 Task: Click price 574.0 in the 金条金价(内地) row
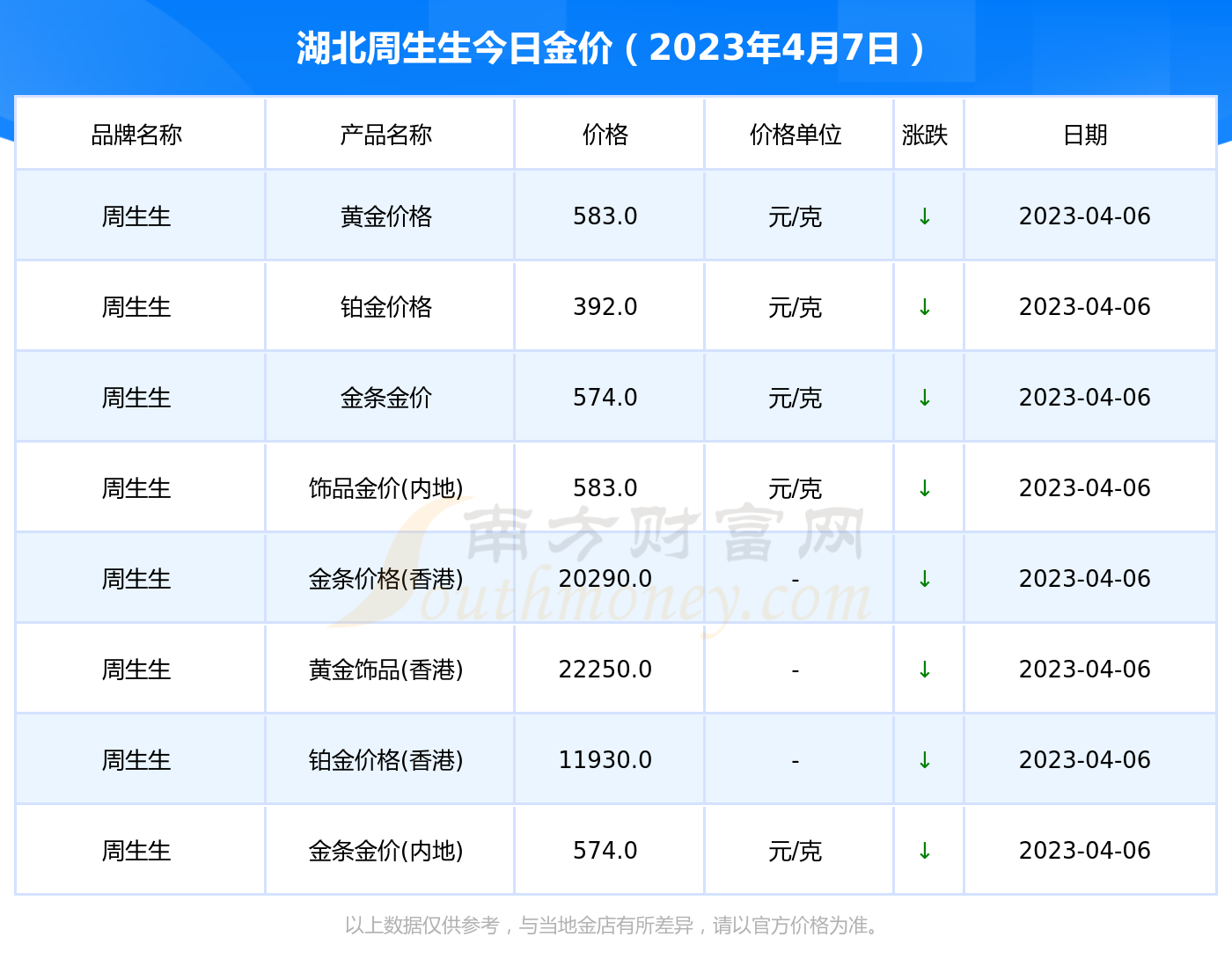pos(605,851)
